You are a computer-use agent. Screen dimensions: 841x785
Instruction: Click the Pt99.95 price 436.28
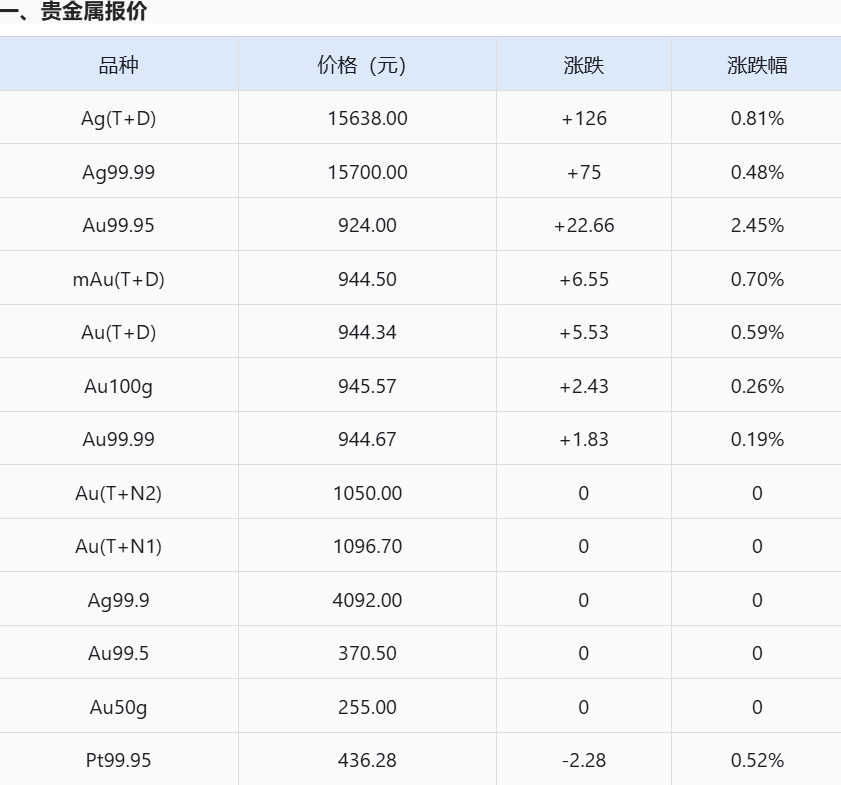pyautogui.click(x=367, y=760)
